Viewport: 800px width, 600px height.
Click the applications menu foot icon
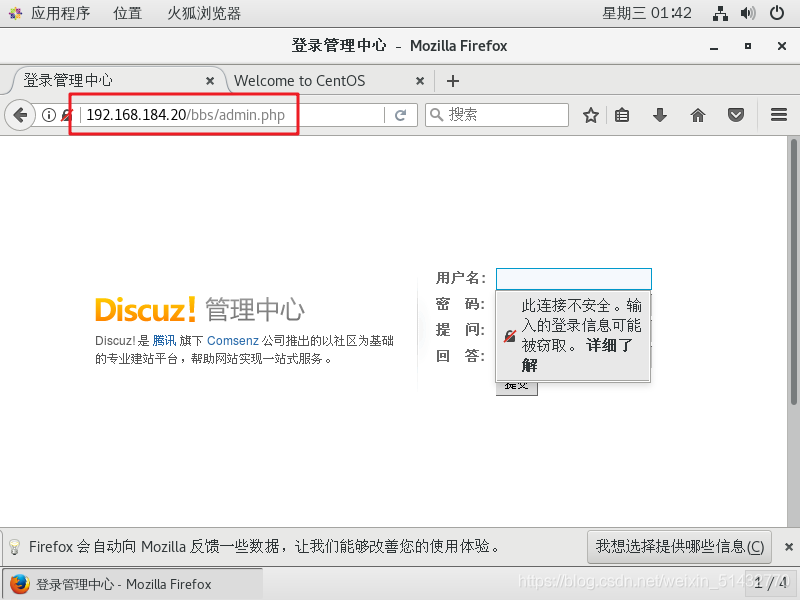15,13
